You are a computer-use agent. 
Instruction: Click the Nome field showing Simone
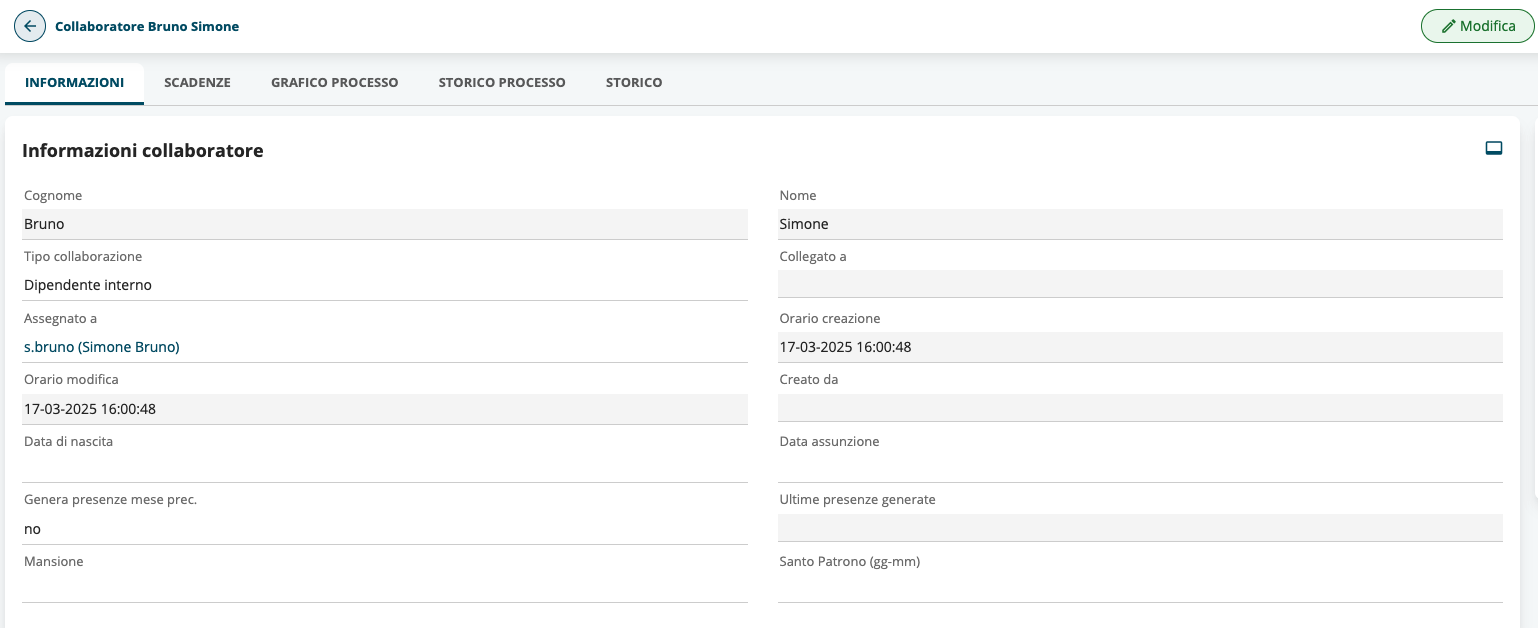[1140, 224]
